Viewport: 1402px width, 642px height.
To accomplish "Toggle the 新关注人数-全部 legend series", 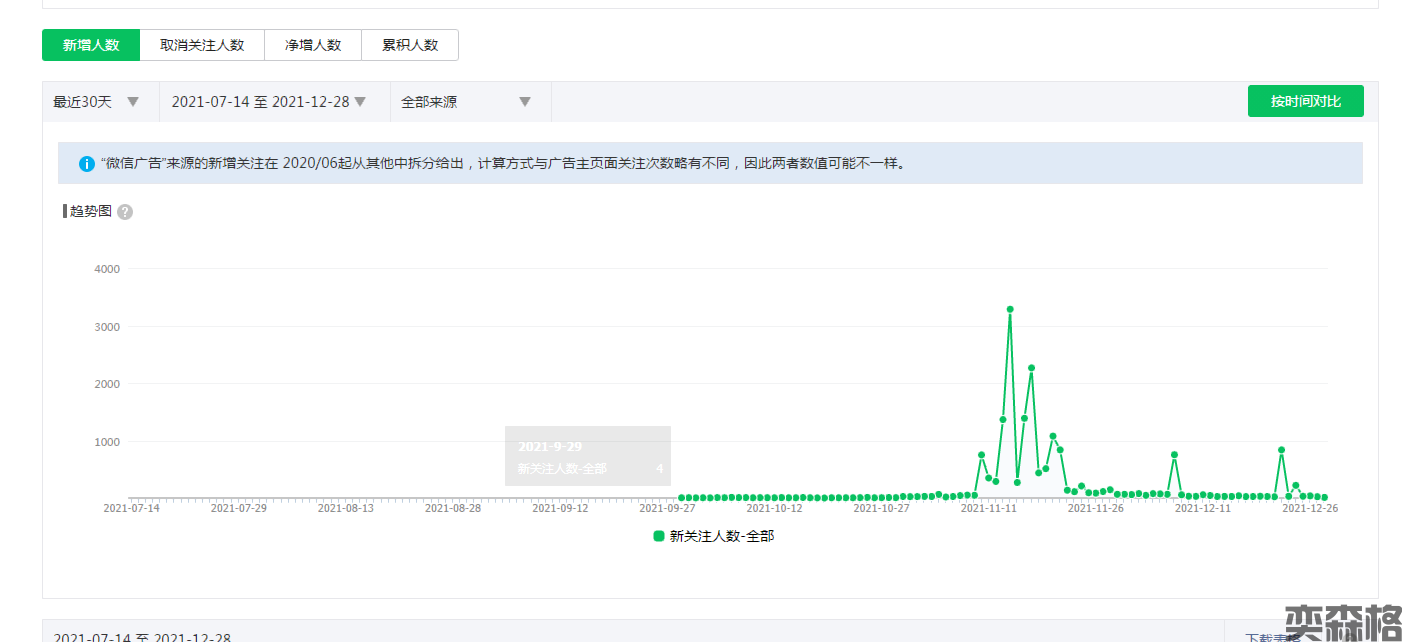I will [713, 536].
